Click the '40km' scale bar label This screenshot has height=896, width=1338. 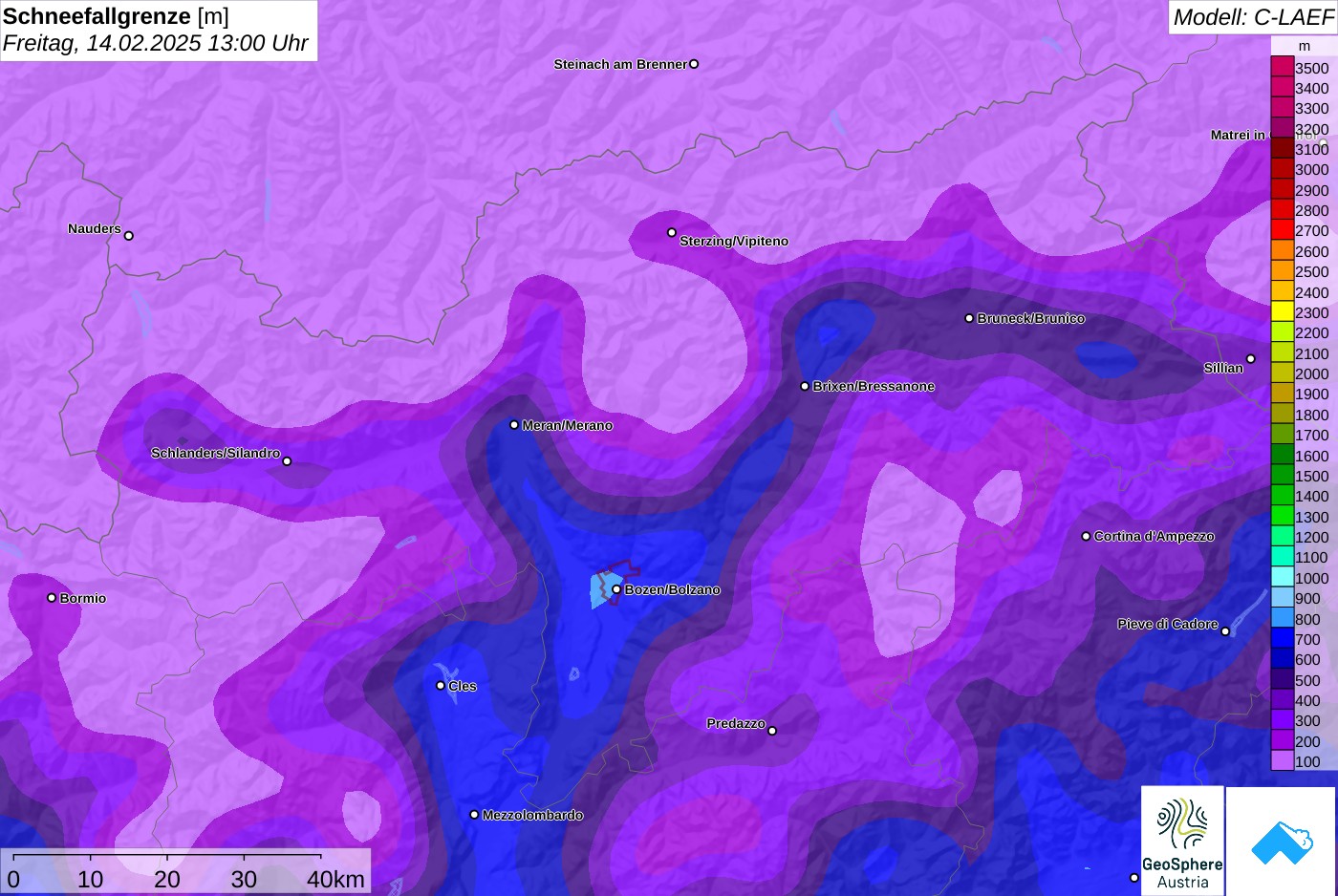pyautogui.click(x=335, y=879)
